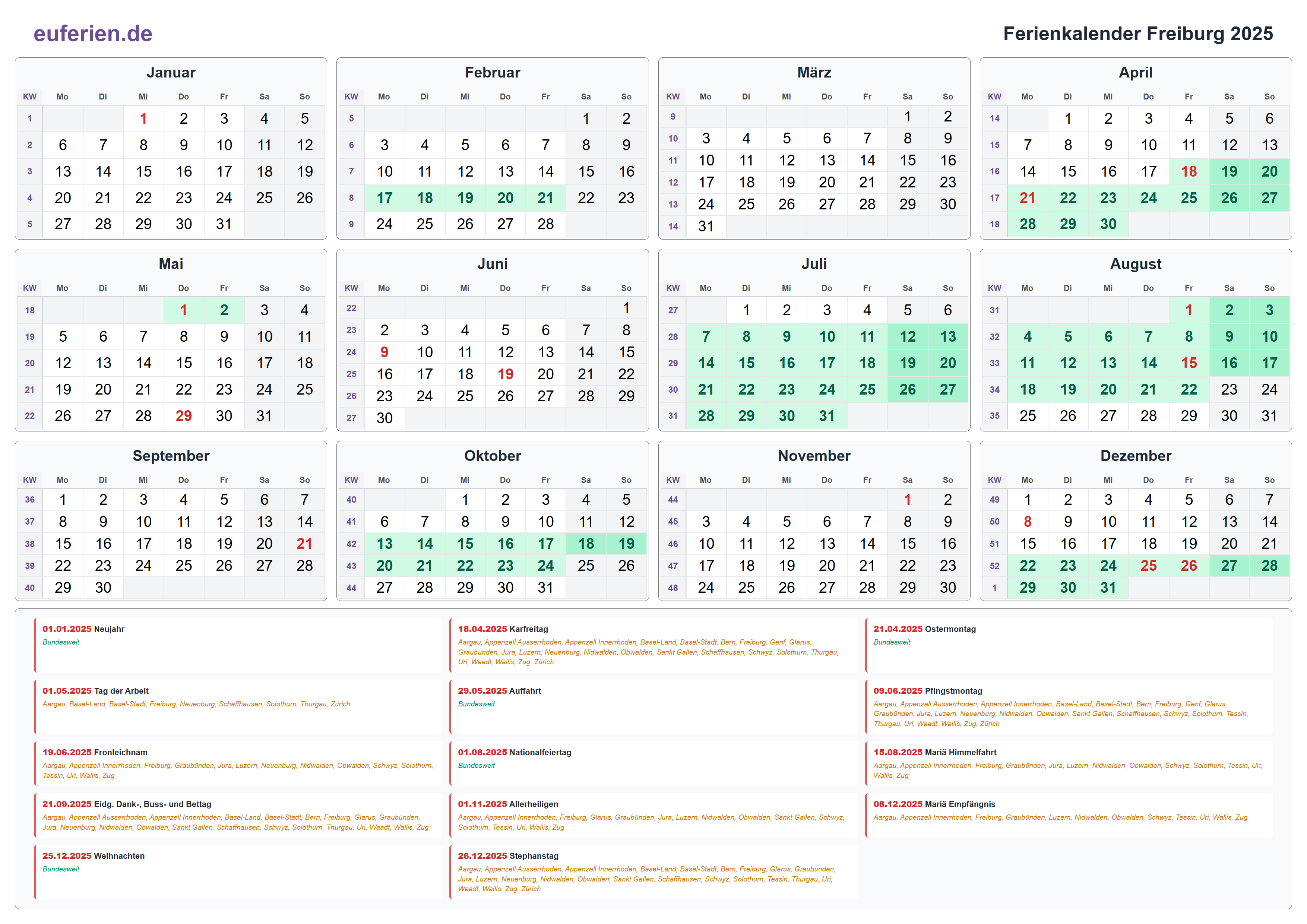Click red date 25 in Dezember
Viewport: 1307px width, 924px height.
1149,565
